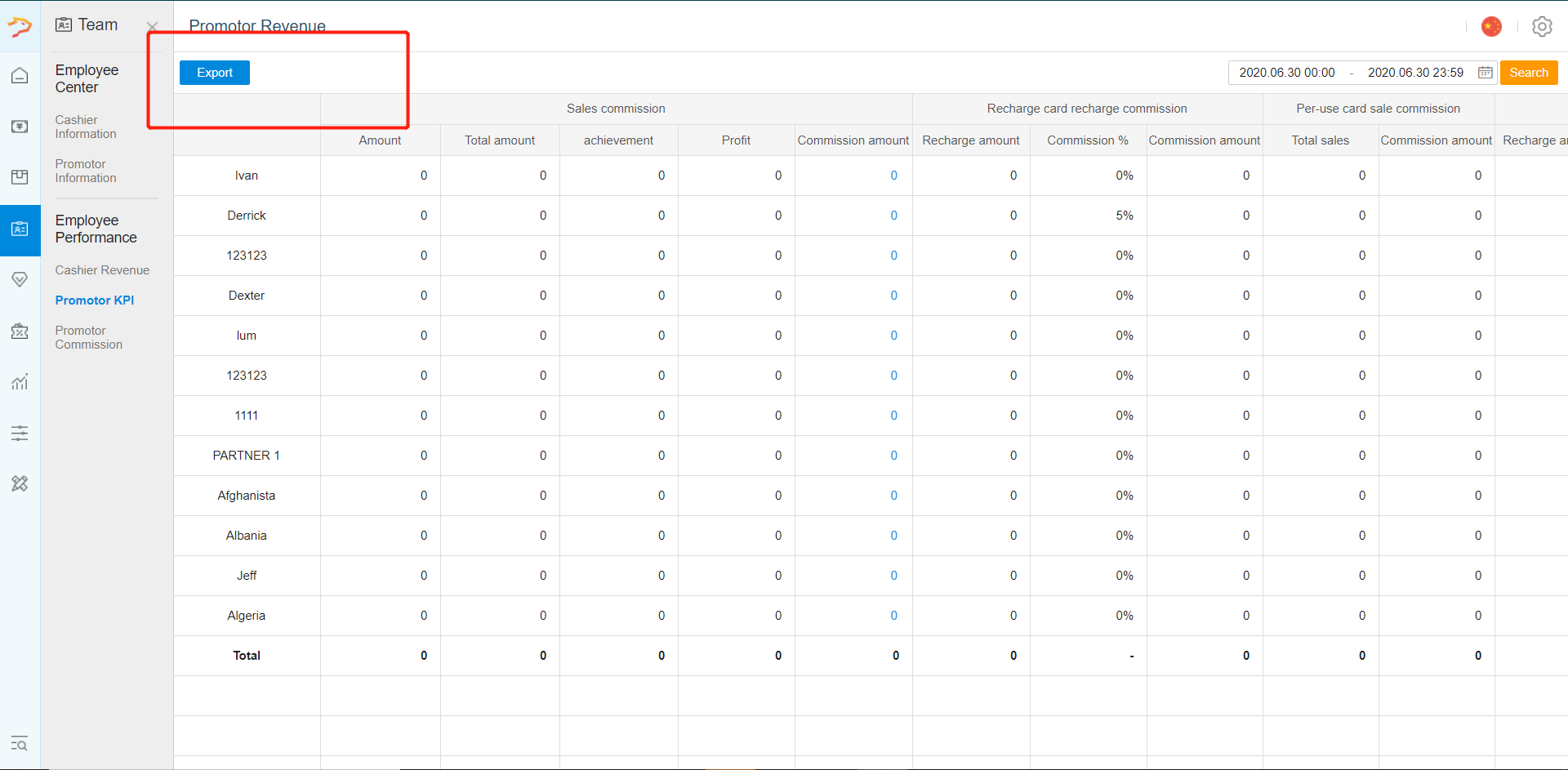
Task: Click the Recharge card recharge commission header
Action: pos(1087,109)
